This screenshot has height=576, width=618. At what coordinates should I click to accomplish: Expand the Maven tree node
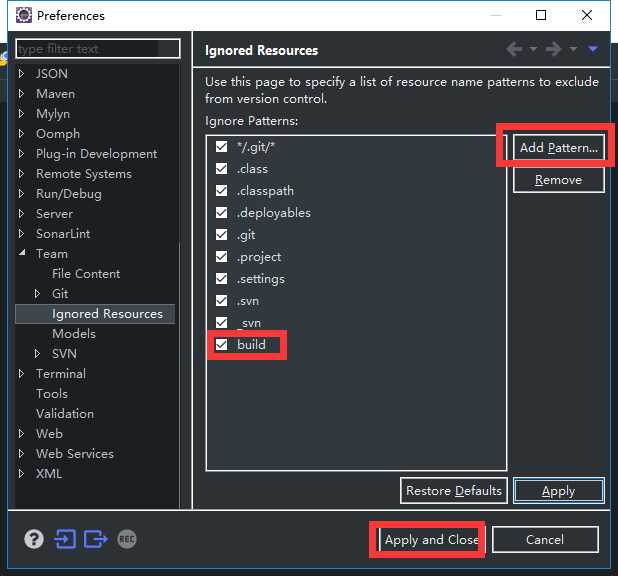click(21, 93)
